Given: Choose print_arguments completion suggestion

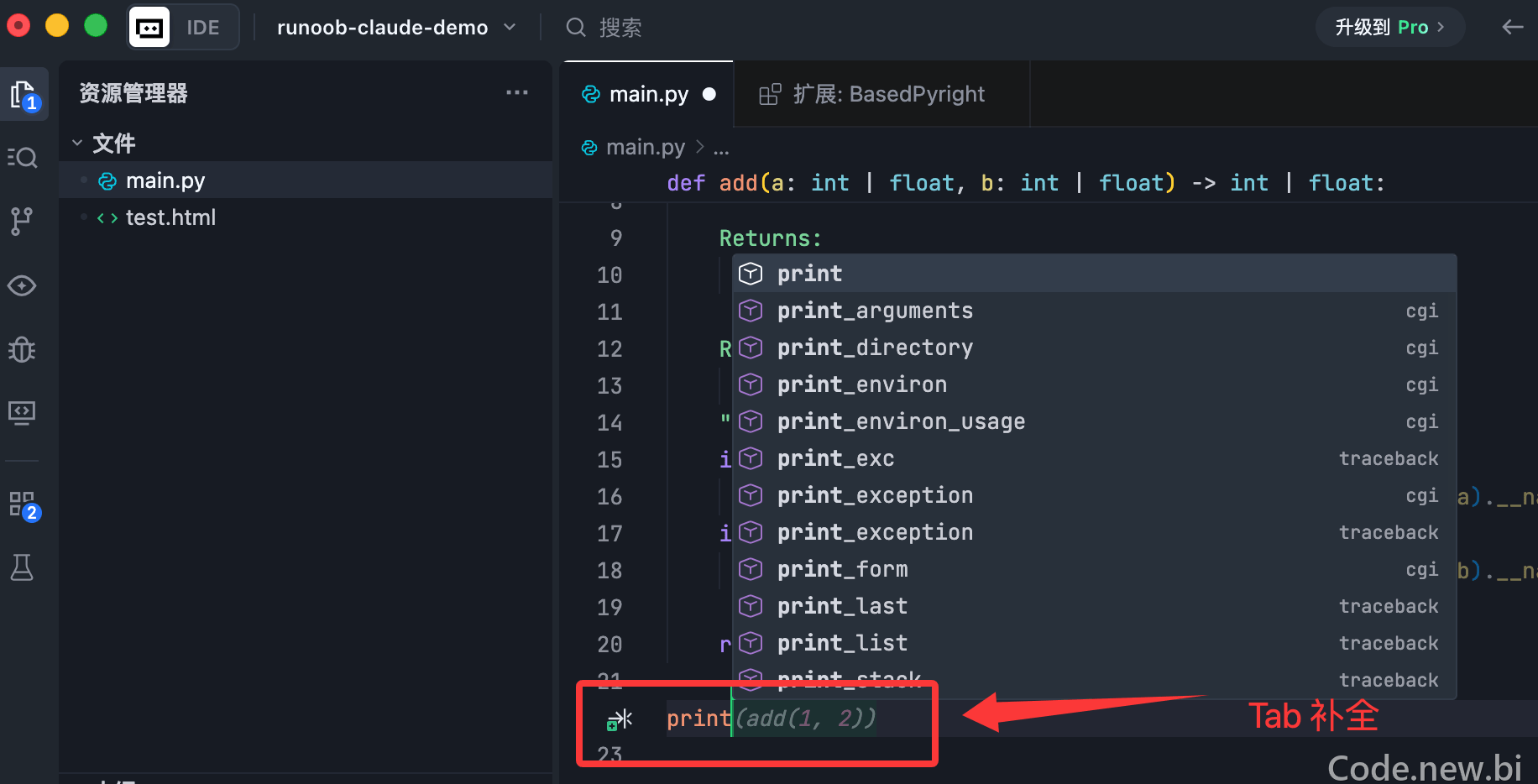Looking at the screenshot, I should 1095,311.
